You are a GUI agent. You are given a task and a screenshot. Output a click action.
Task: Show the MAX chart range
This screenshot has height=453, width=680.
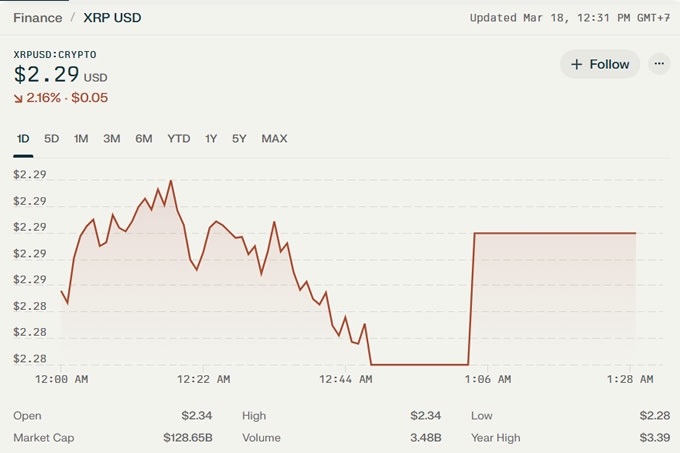click(274, 139)
